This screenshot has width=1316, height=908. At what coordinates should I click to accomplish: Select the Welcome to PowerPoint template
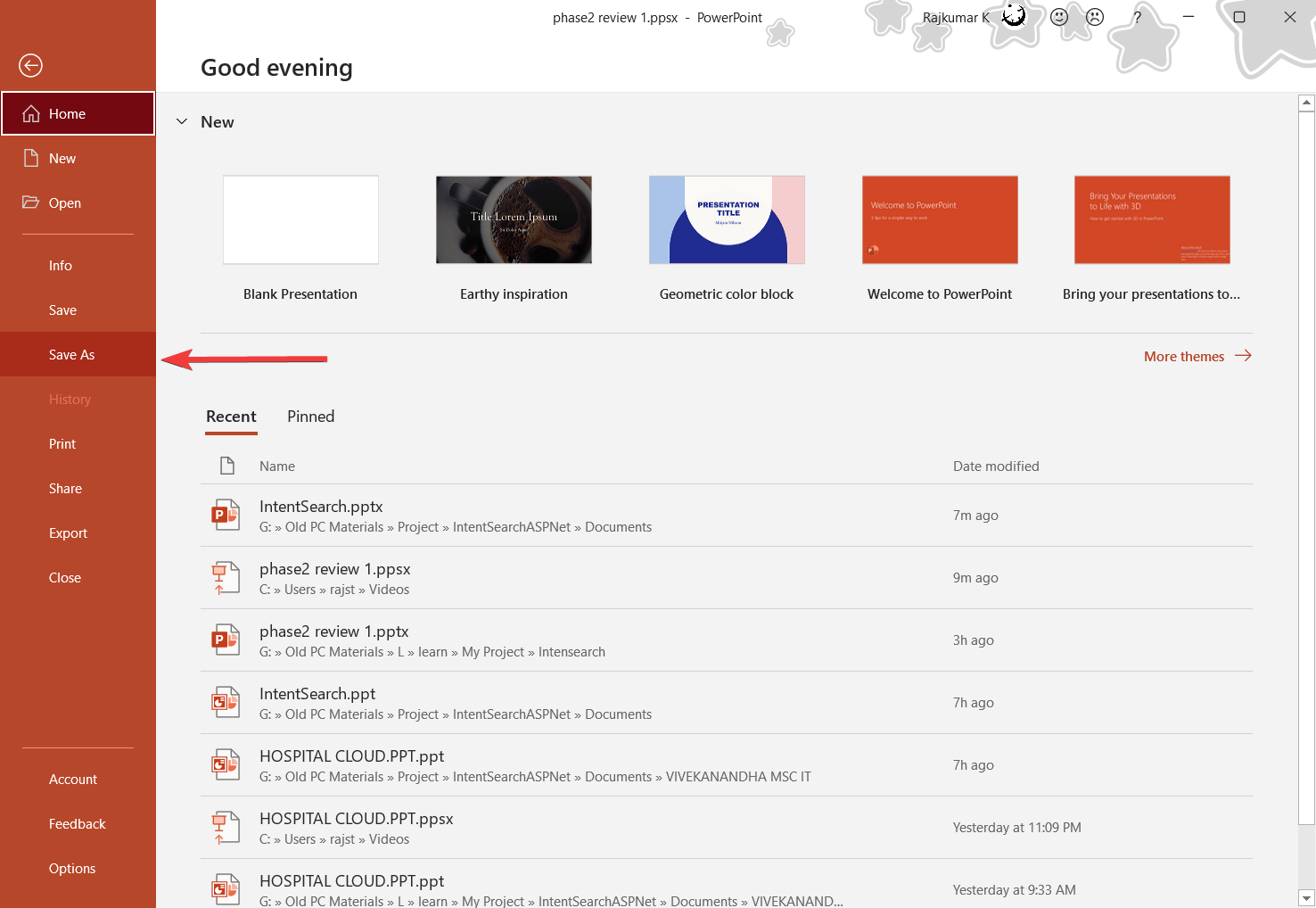click(940, 219)
